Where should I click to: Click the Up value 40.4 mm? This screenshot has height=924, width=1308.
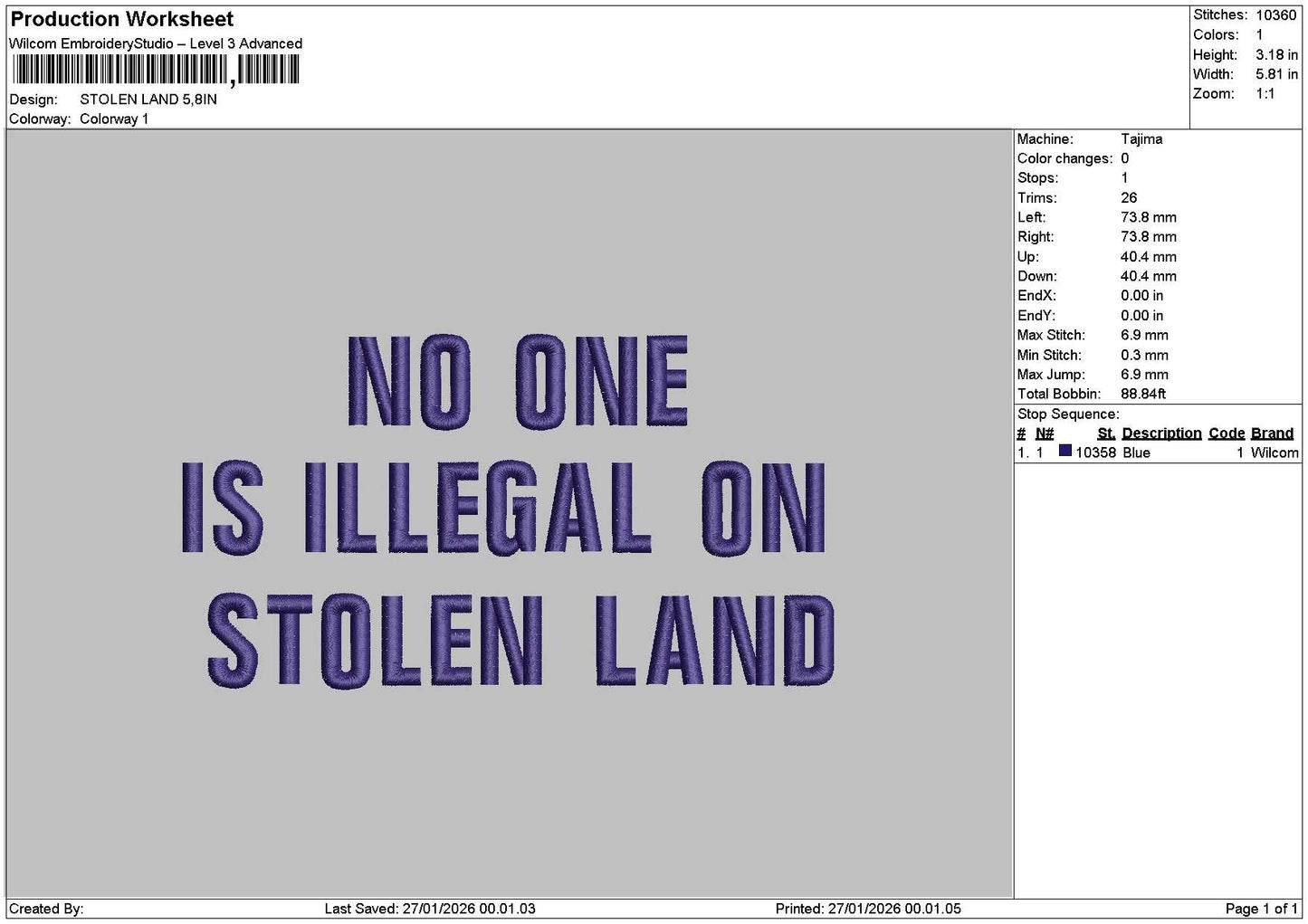1149,257
